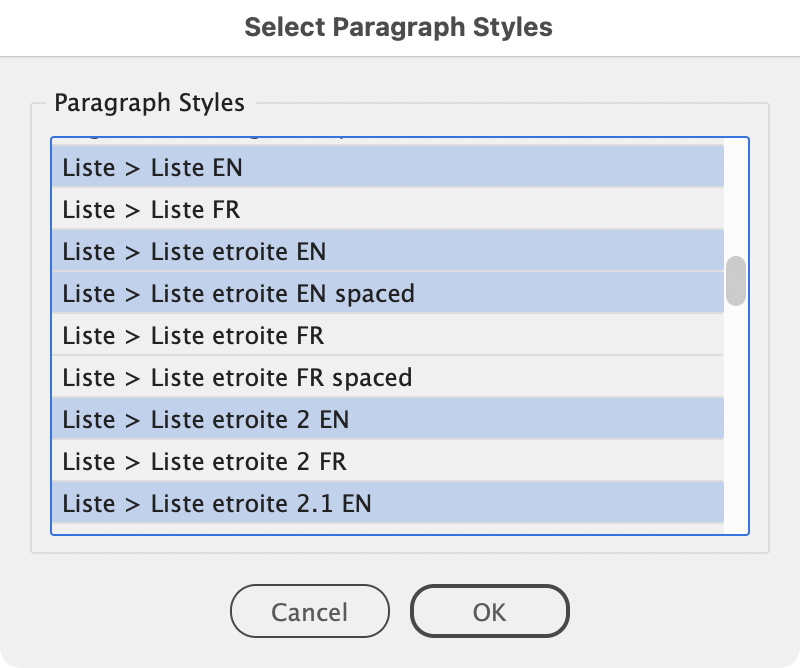
Task: Click the list's vertical scrollbar thumb
Action: click(736, 281)
